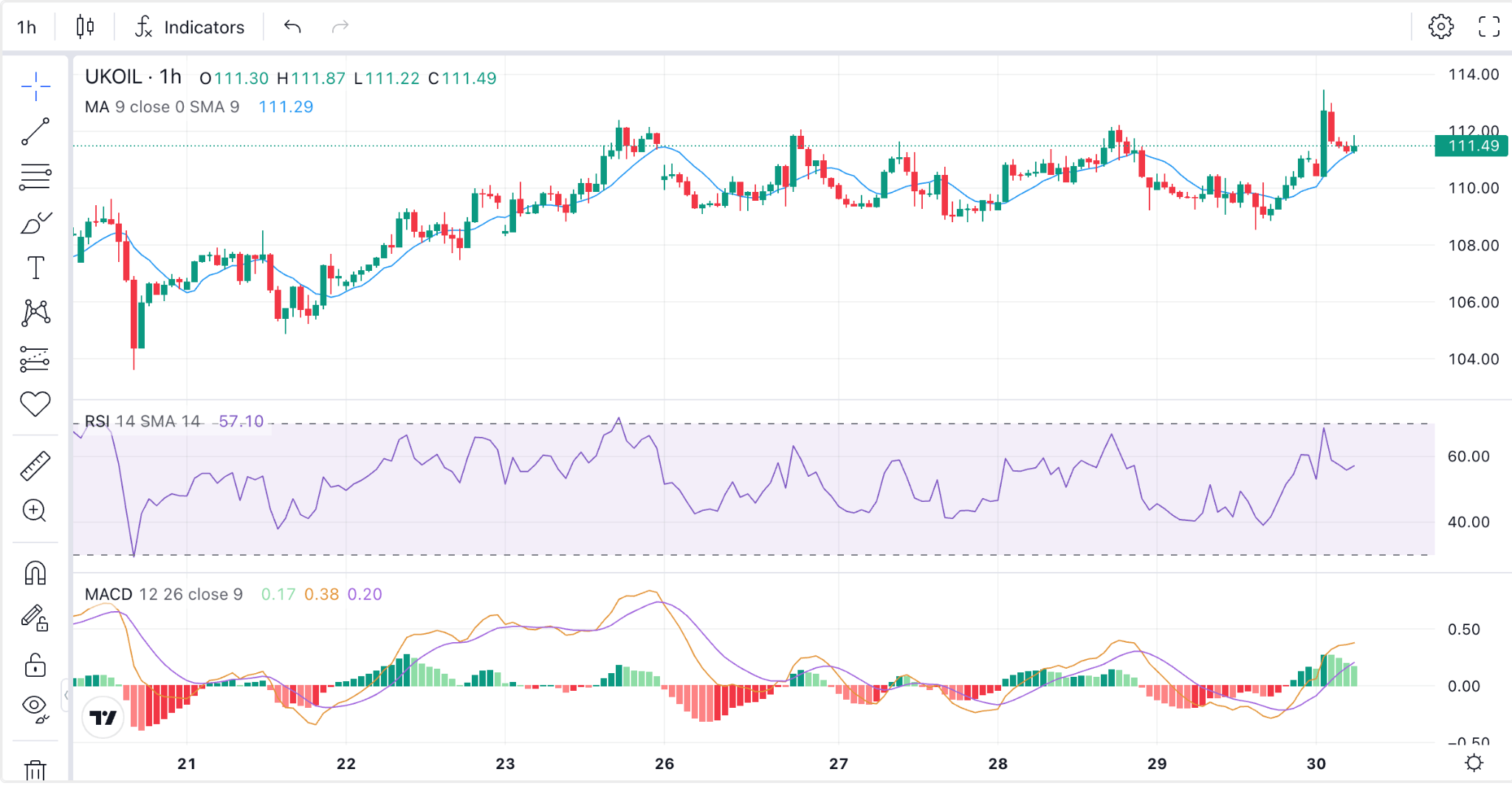Click the MA value 111.29
Screen dimensions: 1512x789
286,107
